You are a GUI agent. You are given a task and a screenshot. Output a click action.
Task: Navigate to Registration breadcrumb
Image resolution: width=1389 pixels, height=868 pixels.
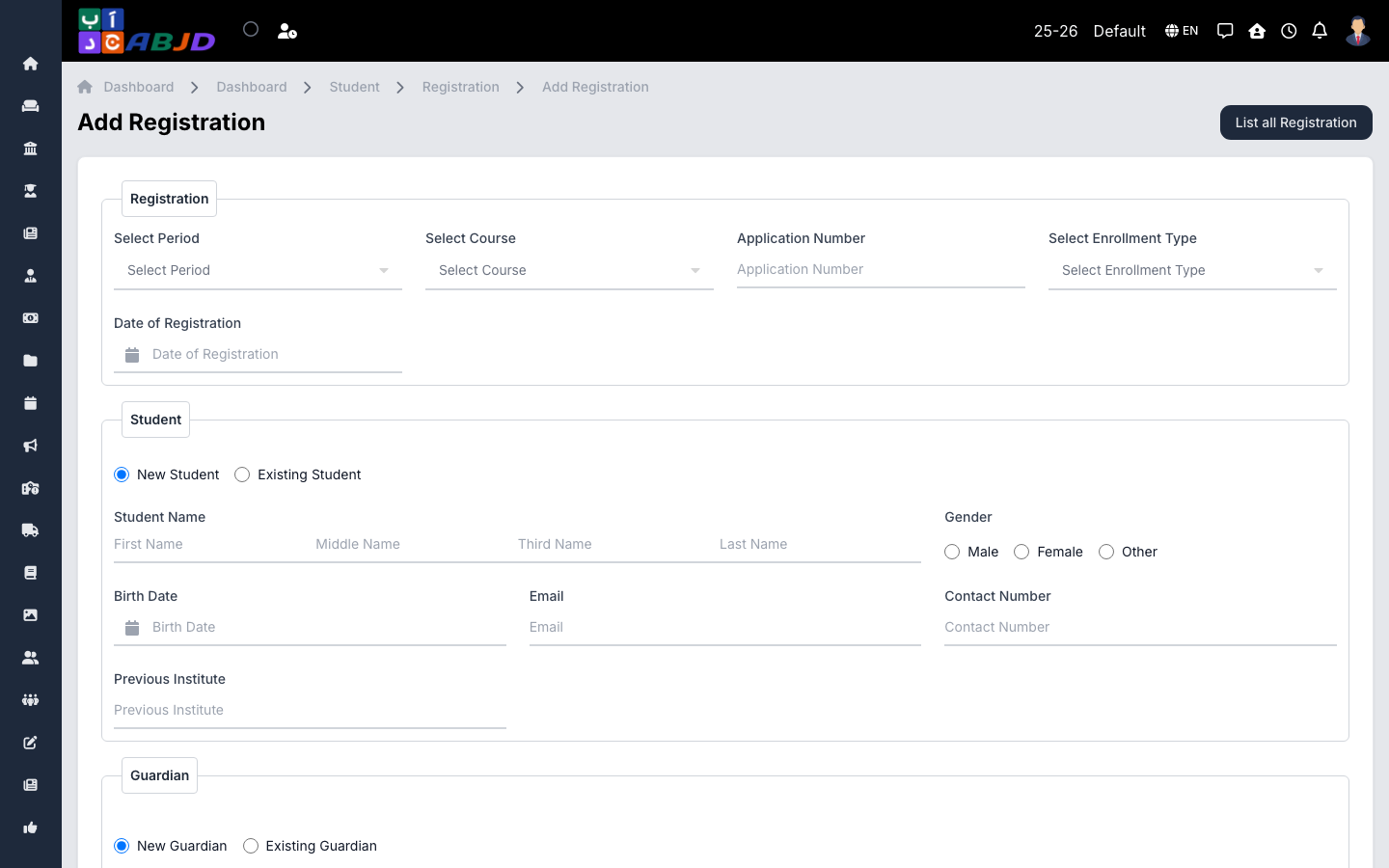click(460, 87)
